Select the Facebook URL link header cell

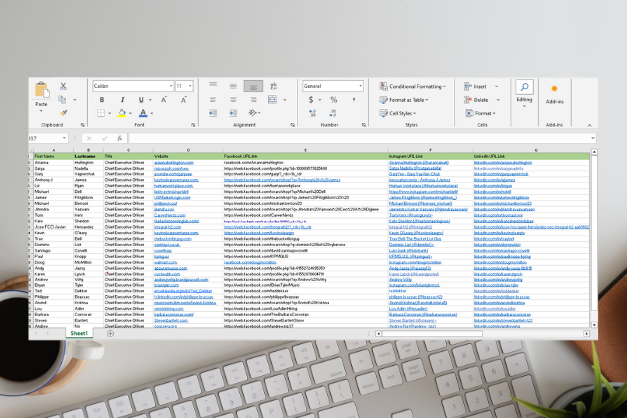point(306,156)
